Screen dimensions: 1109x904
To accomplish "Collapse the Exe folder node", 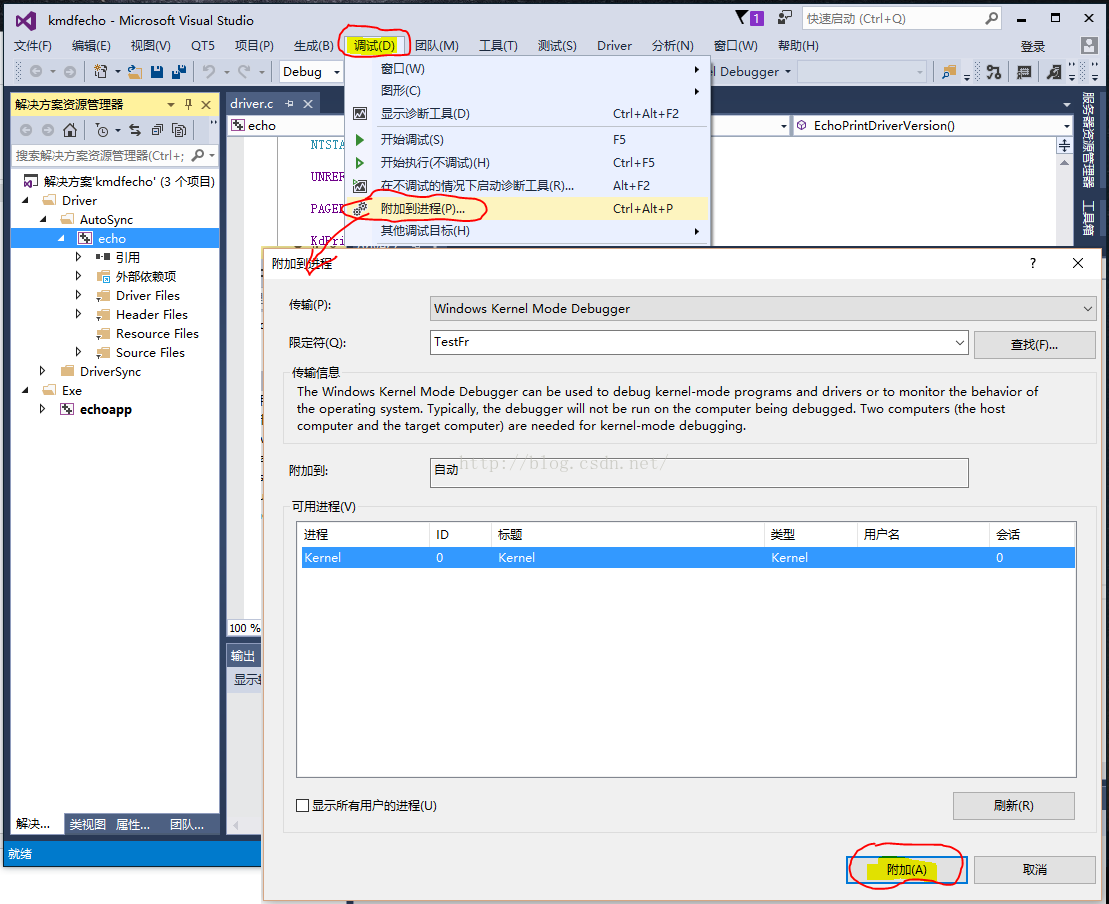I will (25, 390).
